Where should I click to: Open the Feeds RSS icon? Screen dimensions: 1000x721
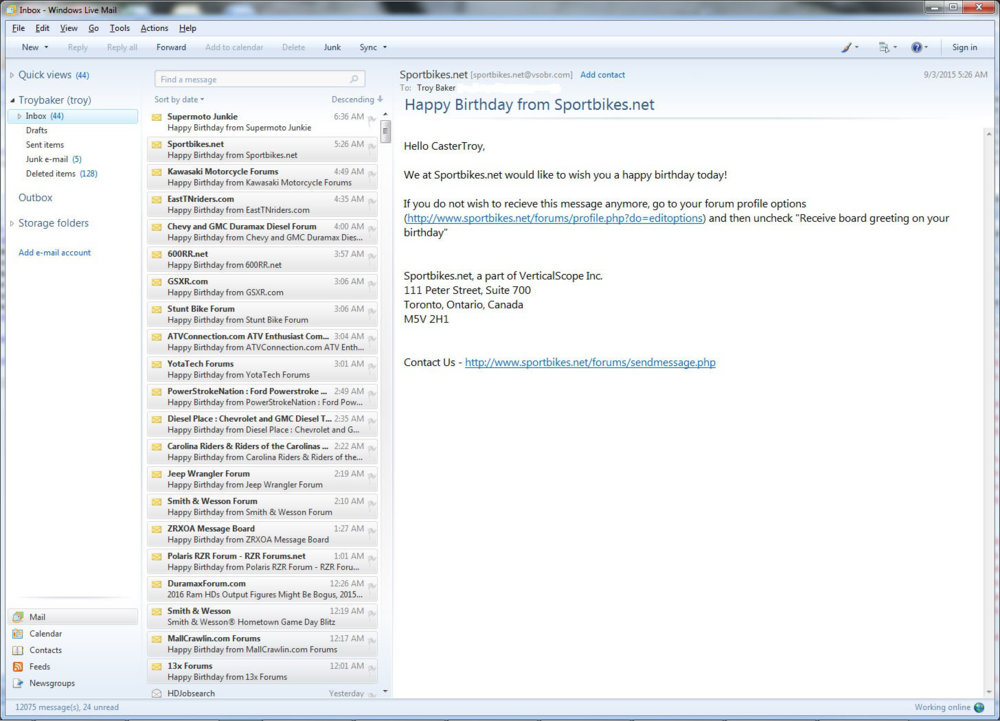coord(18,667)
